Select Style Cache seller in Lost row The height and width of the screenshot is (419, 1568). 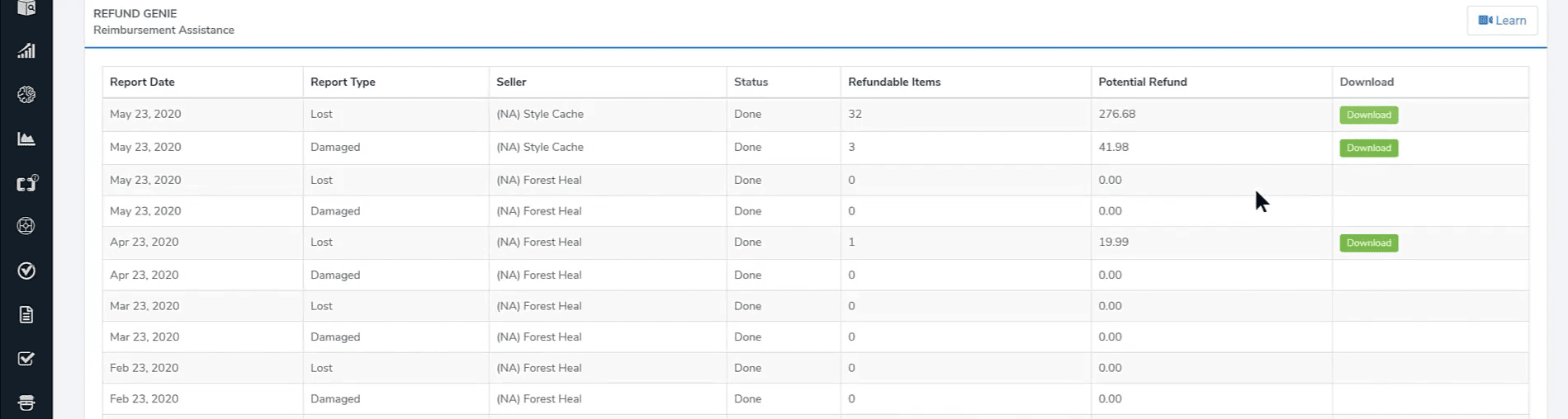tap(540, 114)
